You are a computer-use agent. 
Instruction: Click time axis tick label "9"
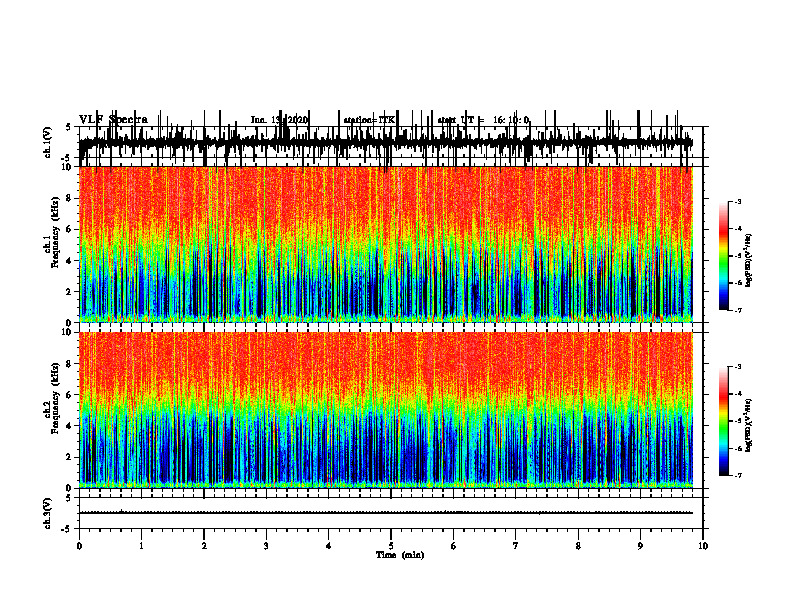640,546
